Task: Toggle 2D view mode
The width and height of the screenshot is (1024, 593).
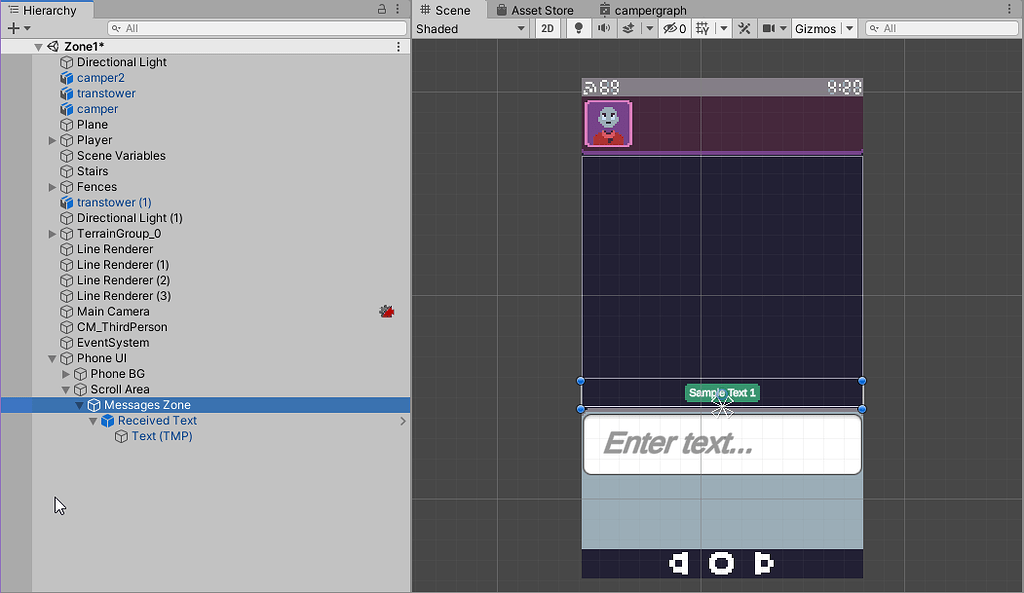Action: [x=547, y=28]
